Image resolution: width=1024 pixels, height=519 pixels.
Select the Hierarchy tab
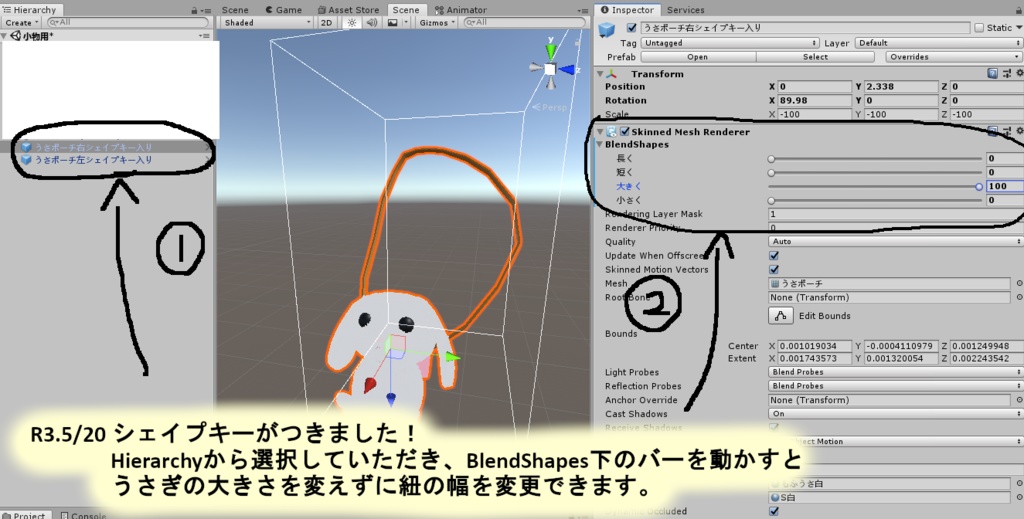(x=30, y=10)
